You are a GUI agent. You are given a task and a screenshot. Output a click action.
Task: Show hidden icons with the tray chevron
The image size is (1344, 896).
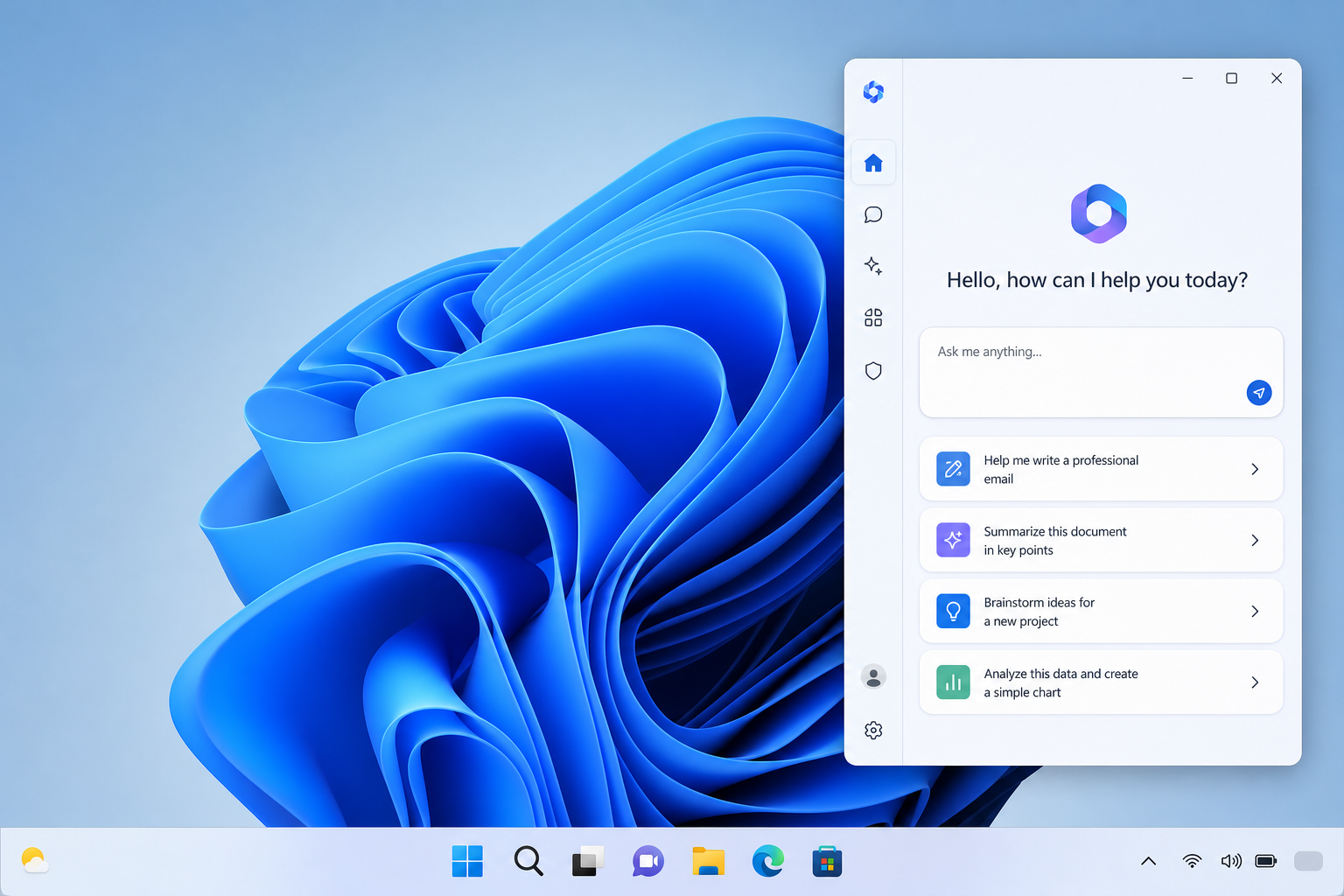tap(1149, 861)
